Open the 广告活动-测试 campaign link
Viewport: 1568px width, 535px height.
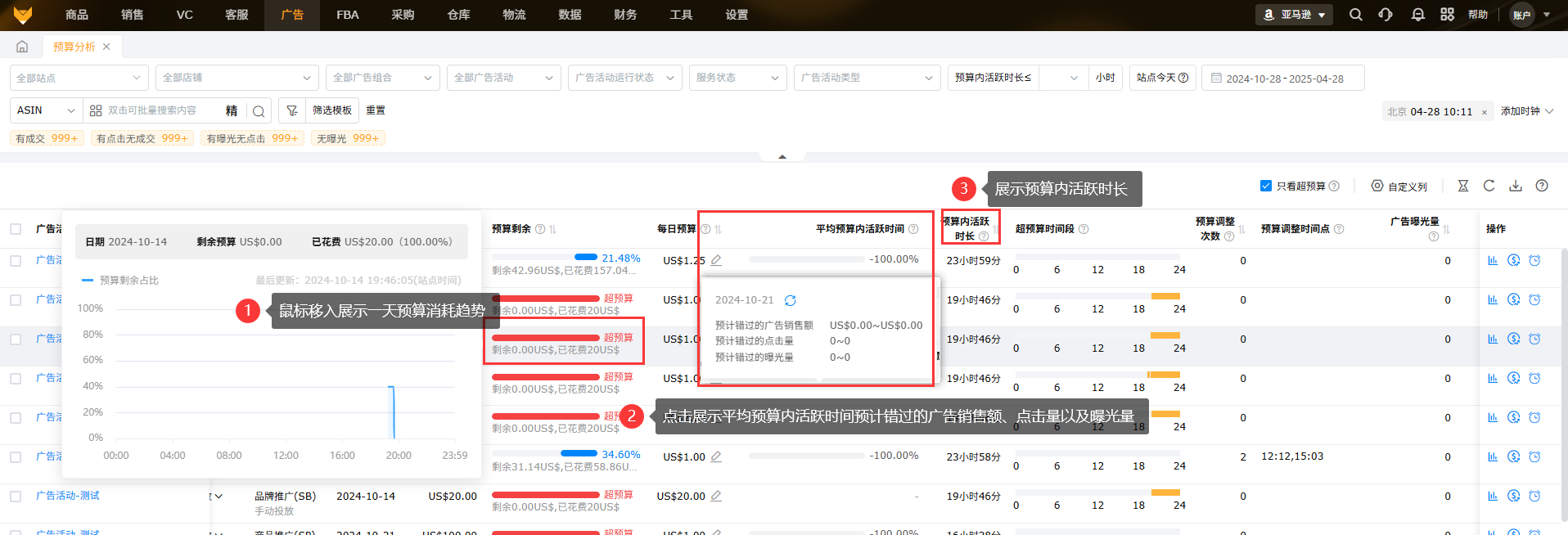(x=68, y=496)
